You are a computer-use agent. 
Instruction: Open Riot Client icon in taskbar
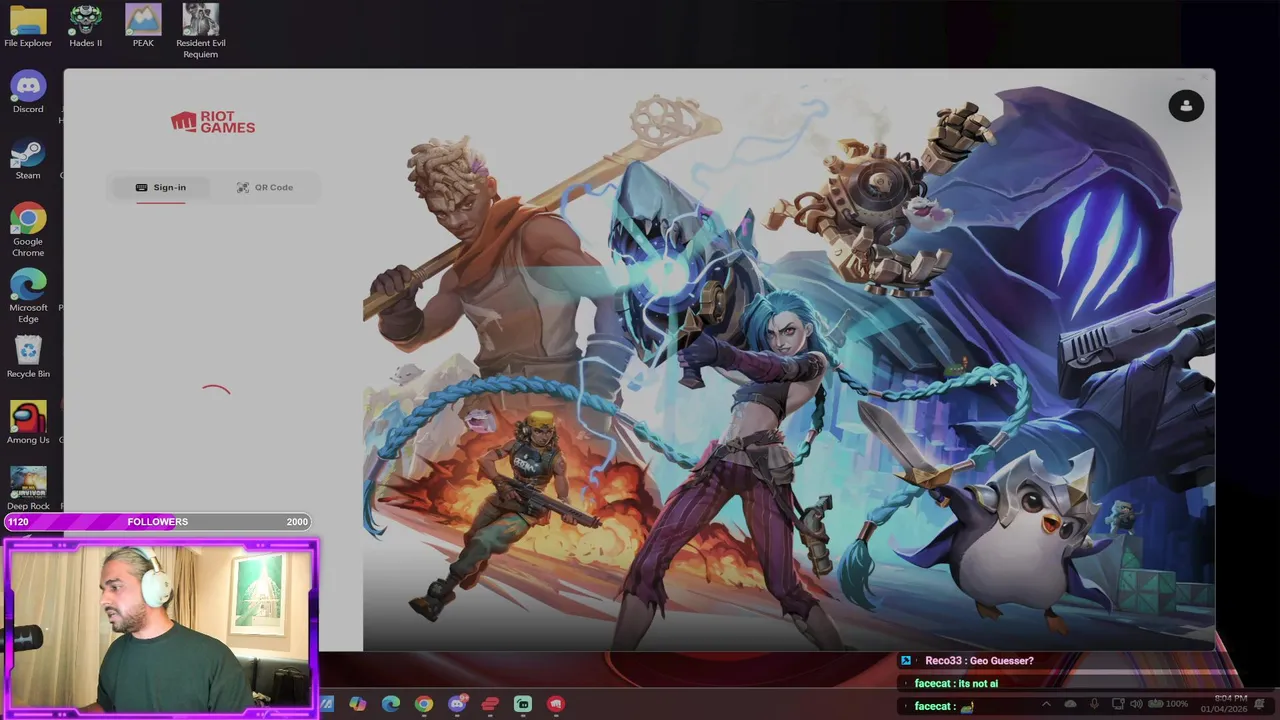click(x=556, y=704)
